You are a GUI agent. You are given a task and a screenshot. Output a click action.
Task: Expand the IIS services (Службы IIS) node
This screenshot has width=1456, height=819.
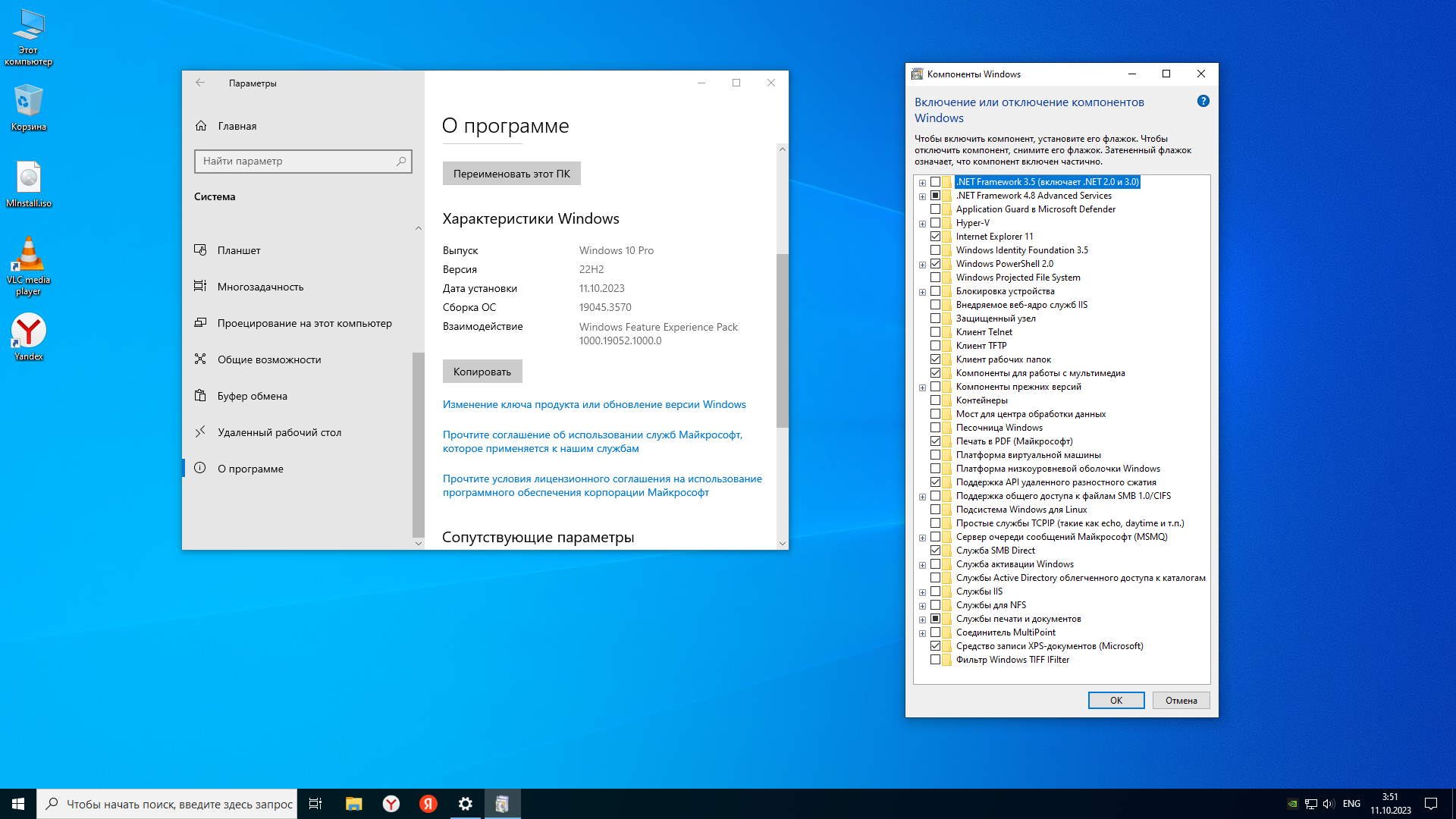[922, 592]
